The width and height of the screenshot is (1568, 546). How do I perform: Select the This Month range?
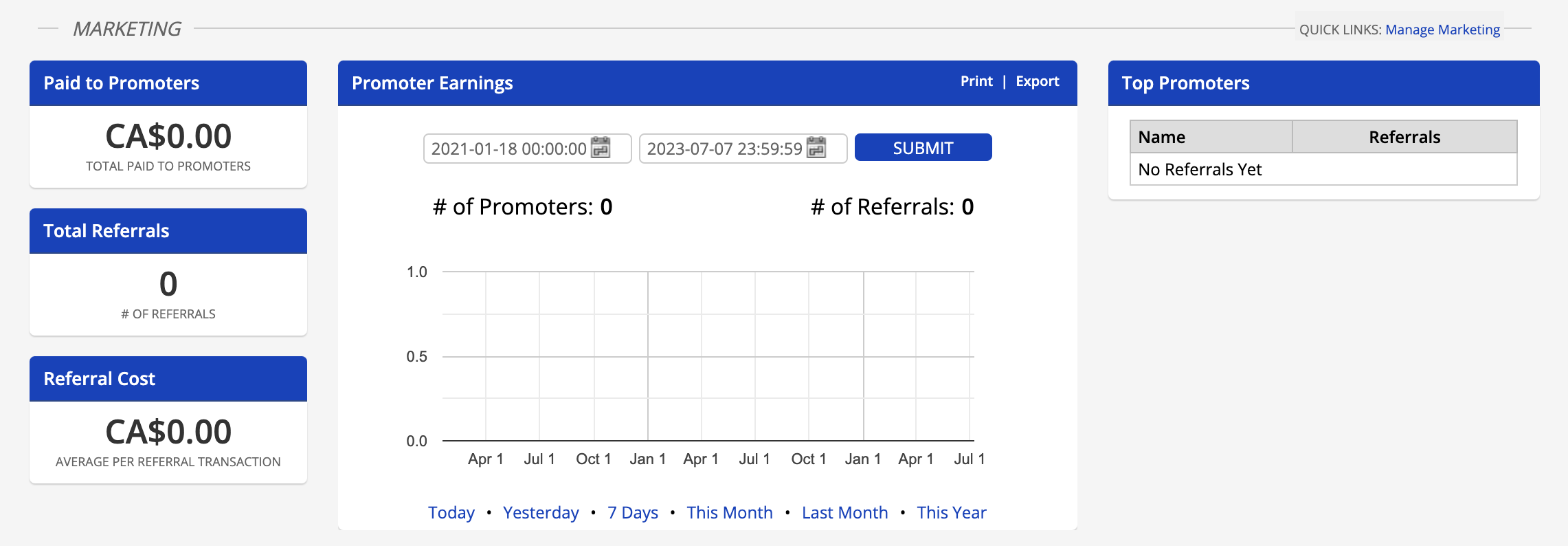730,512
